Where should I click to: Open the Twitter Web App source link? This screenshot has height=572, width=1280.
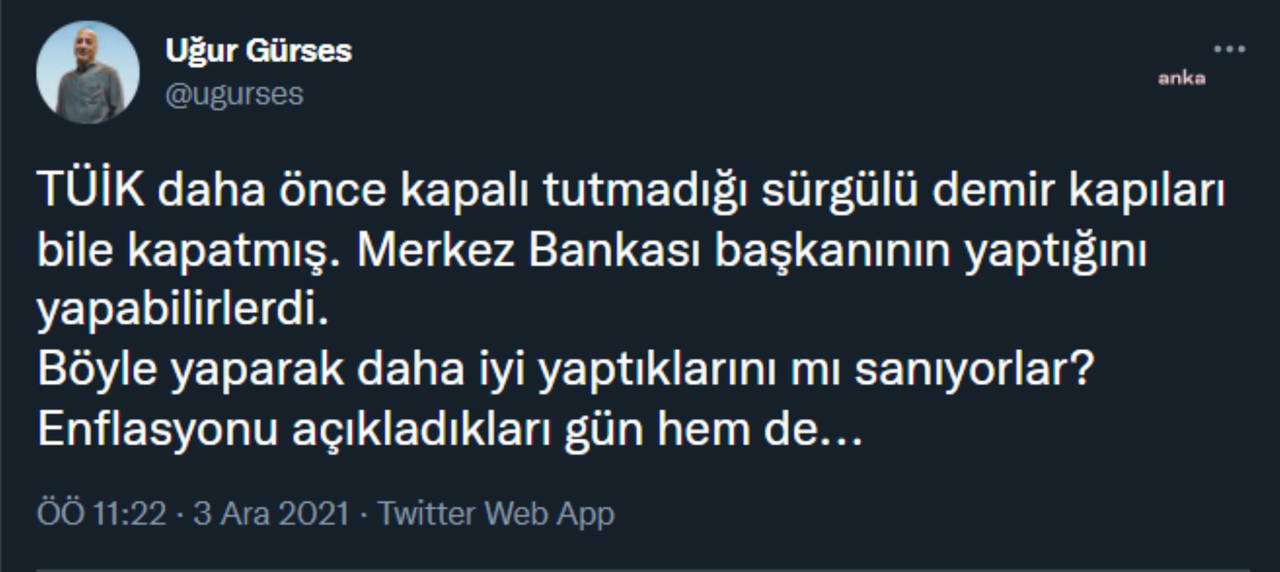click(496, 514)
